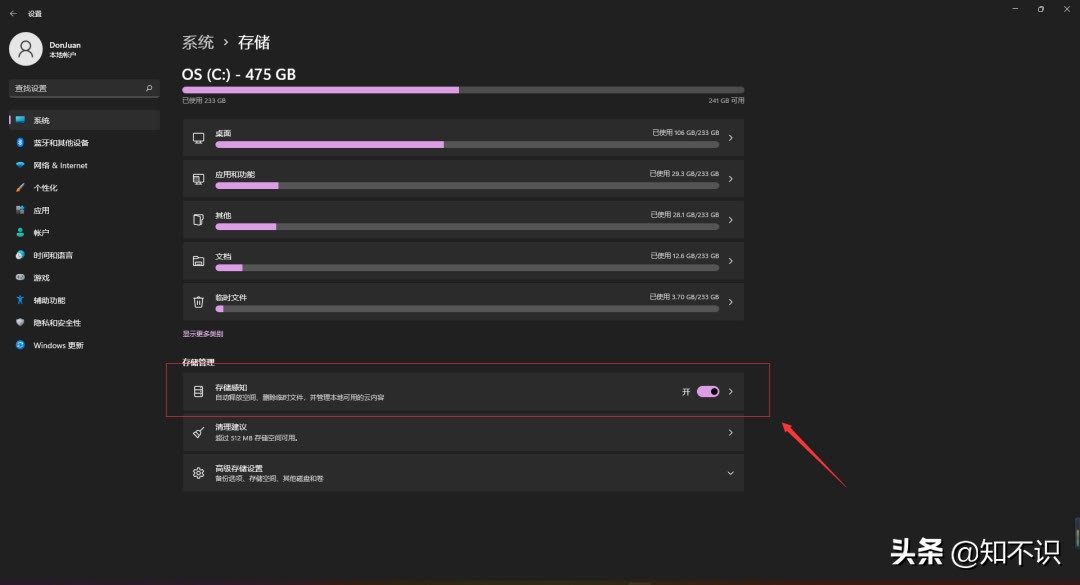Open 辅助功能 in the sidebar
The width and height of the screenshot is (1080, 585).
click(49, 300)
